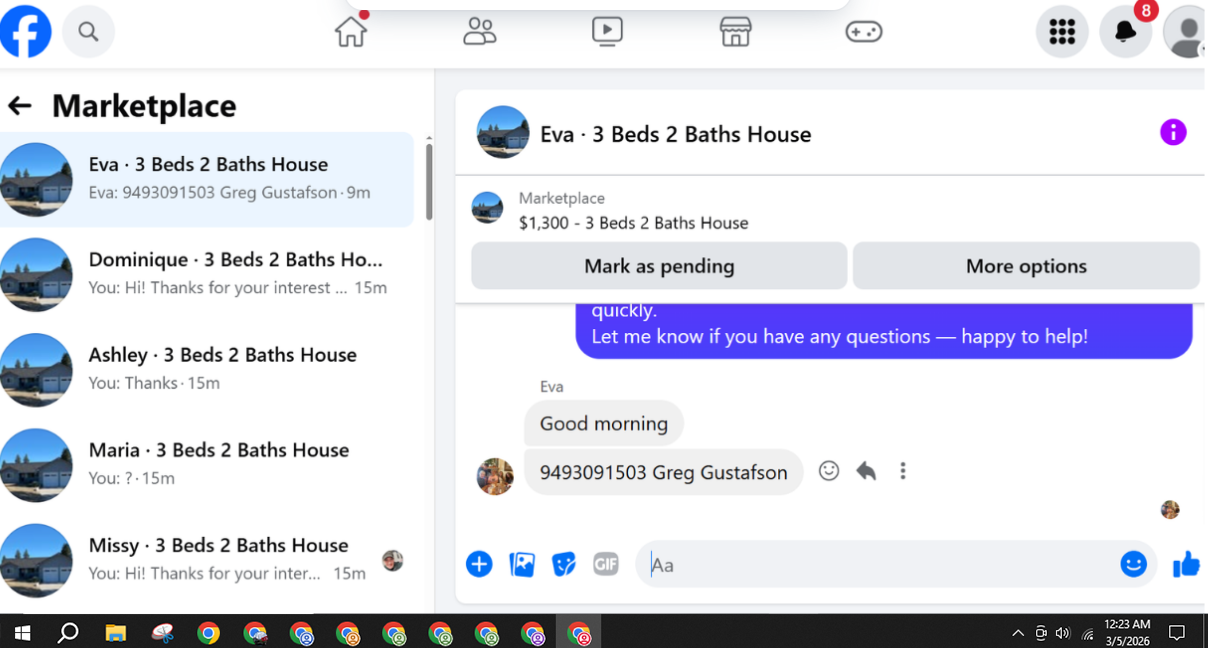Viewport: 1208px width, 648px height.
Task: Click Eva's house thumbnail in the chat header
Action: point(503,132)
